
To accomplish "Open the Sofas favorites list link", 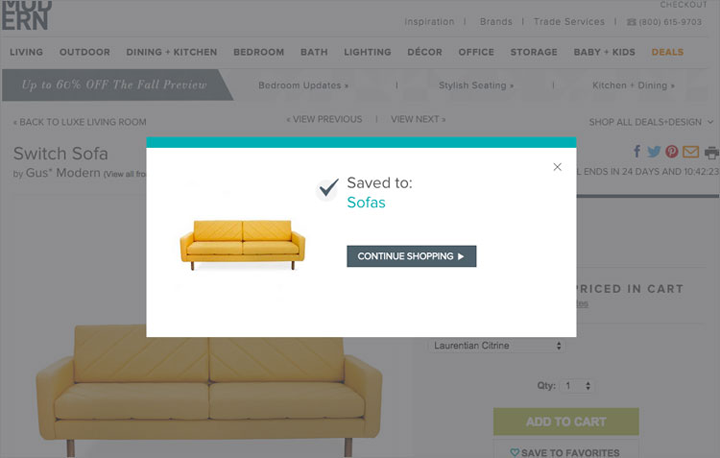I will click(x=366, y=202).
